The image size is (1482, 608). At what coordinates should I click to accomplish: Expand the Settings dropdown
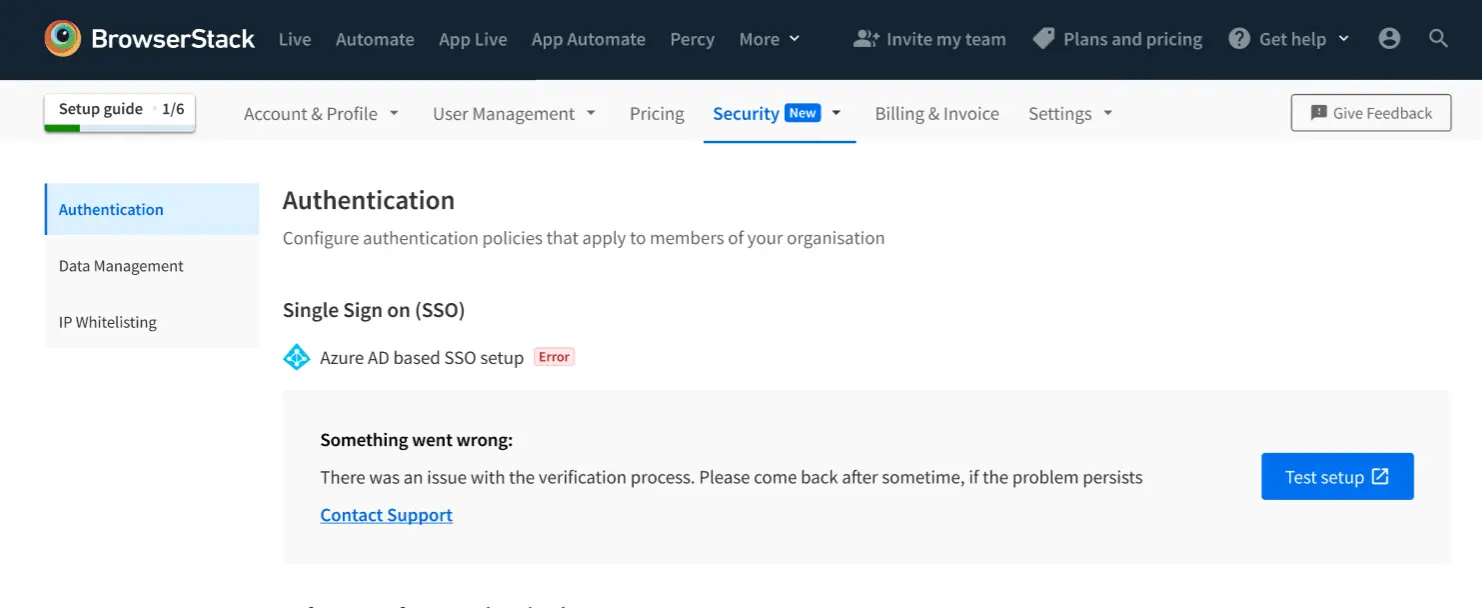(x=1070, y=114)
